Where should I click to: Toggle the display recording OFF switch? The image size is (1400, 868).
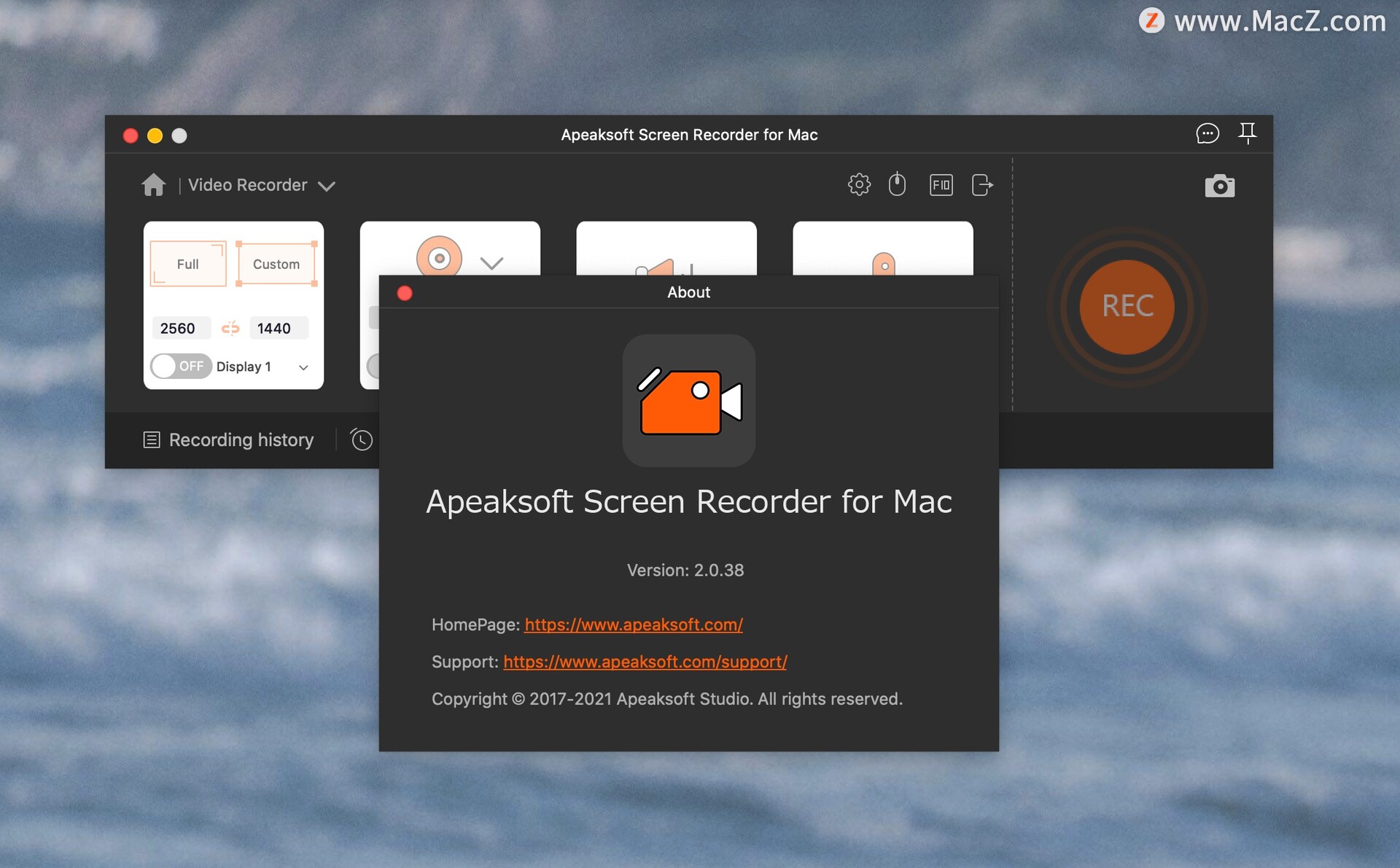(x=181, y=366)
